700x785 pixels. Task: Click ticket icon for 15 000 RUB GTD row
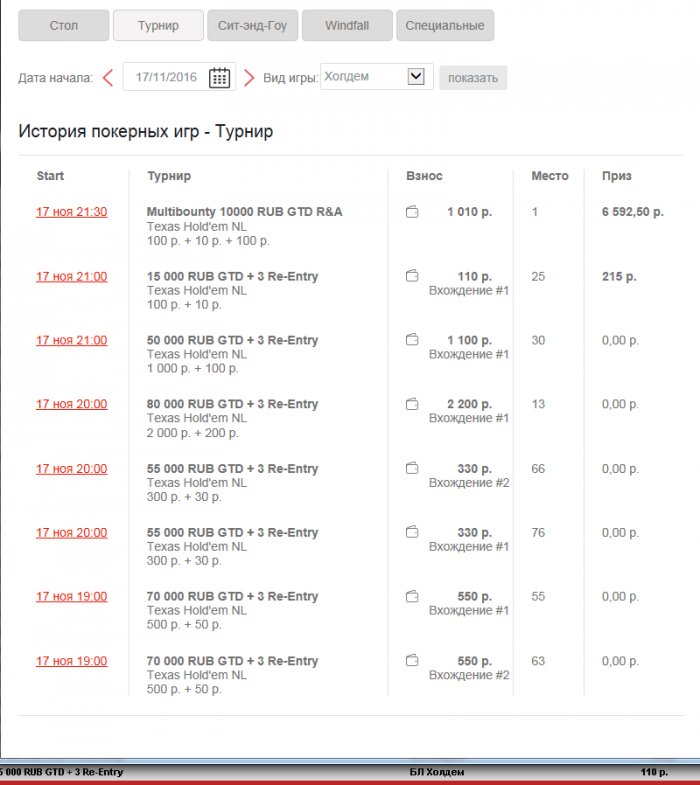pyautogui.click(x=412, y=276)
